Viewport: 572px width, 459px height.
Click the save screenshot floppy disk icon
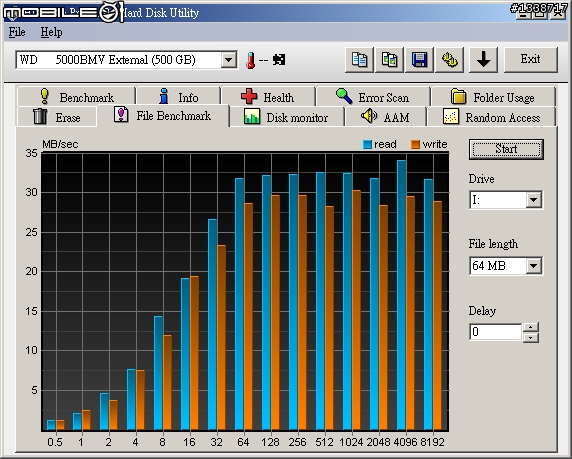[x=420, y=59]
